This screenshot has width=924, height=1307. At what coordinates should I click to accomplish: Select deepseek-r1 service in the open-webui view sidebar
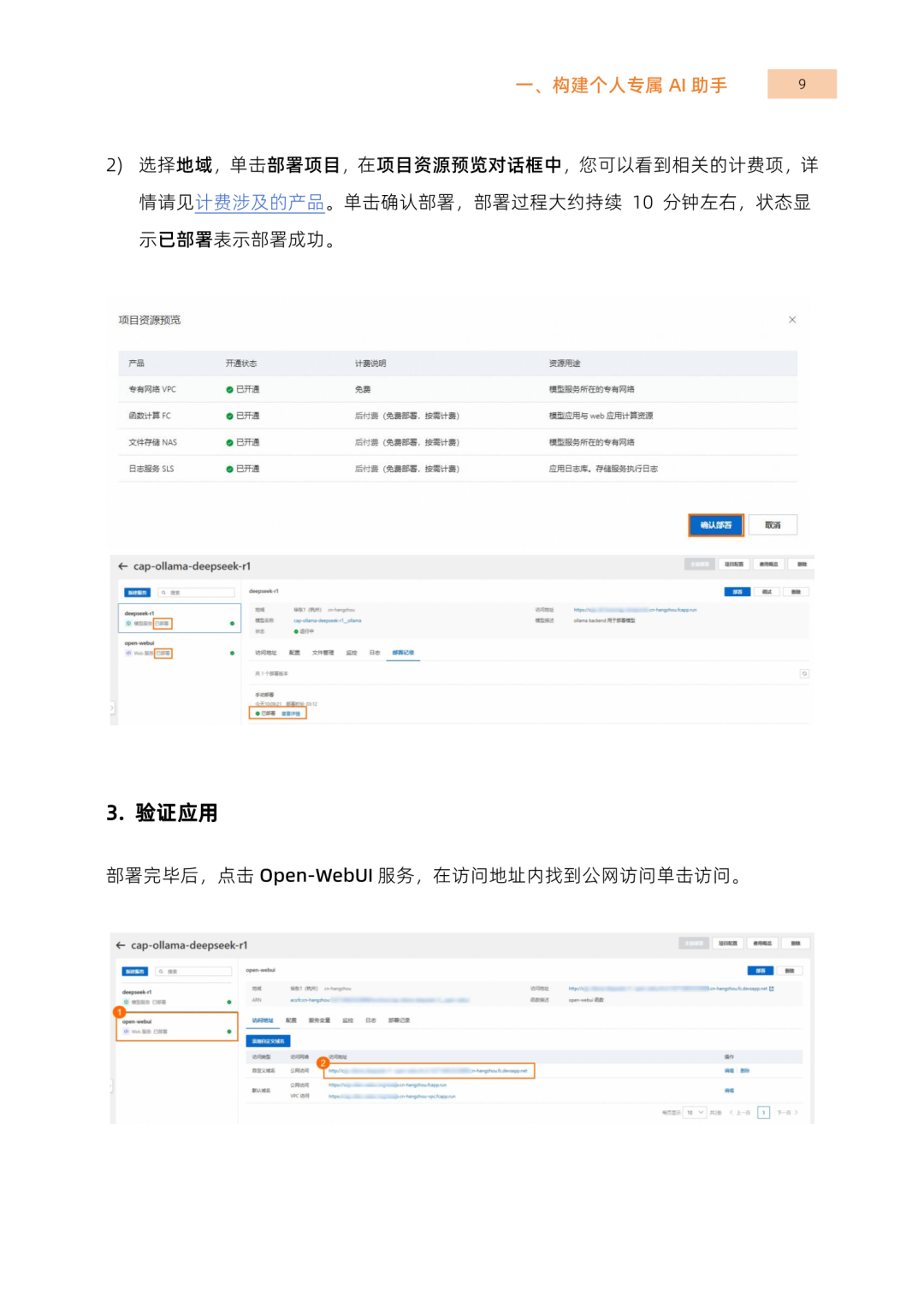point(177,997)
